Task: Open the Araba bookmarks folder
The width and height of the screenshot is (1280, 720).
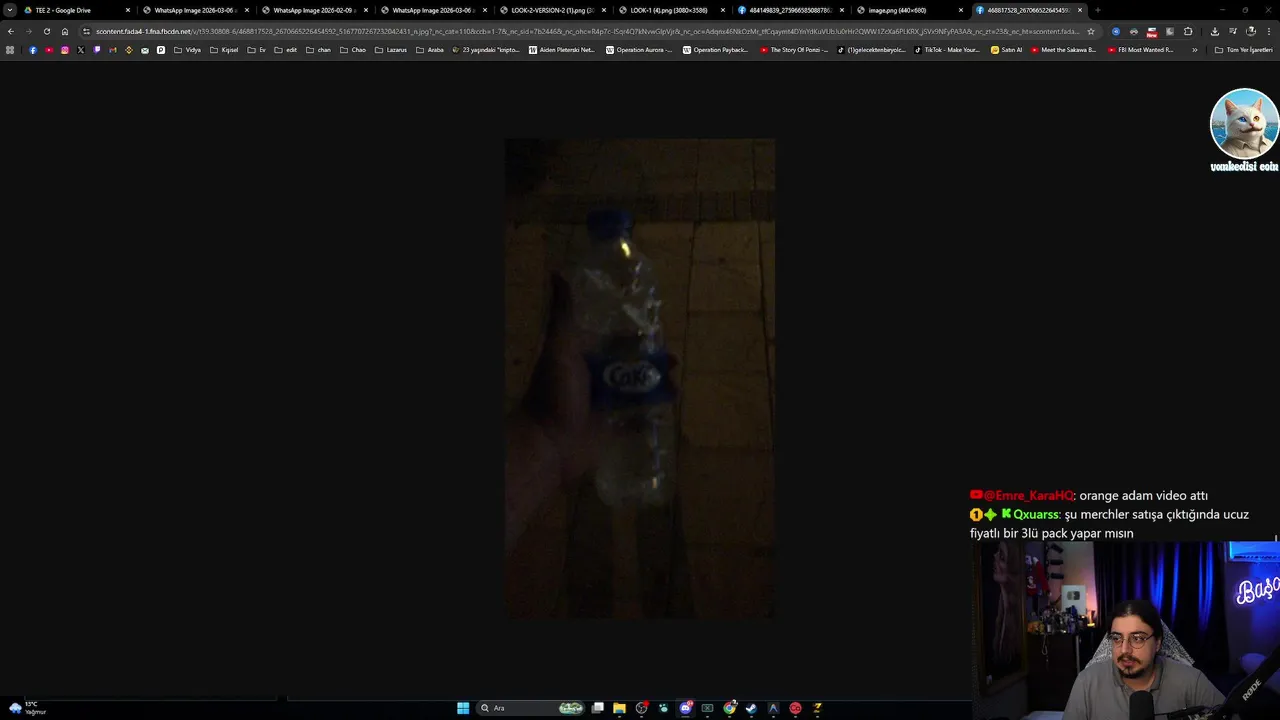Action: click(430, 50)
